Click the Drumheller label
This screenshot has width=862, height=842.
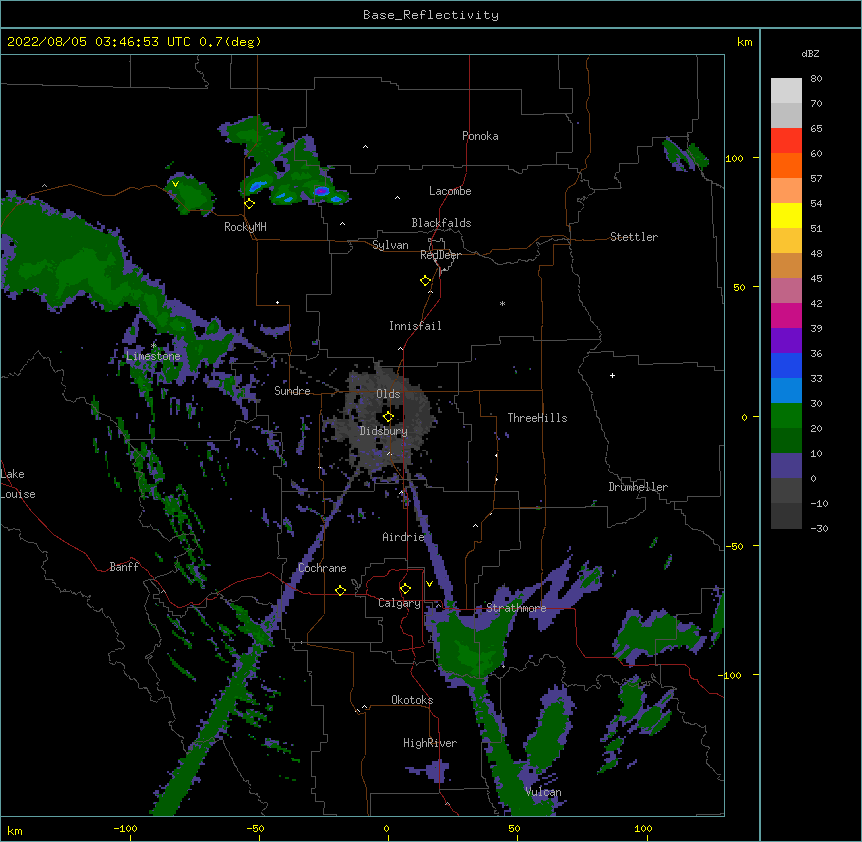click(638, 487)
